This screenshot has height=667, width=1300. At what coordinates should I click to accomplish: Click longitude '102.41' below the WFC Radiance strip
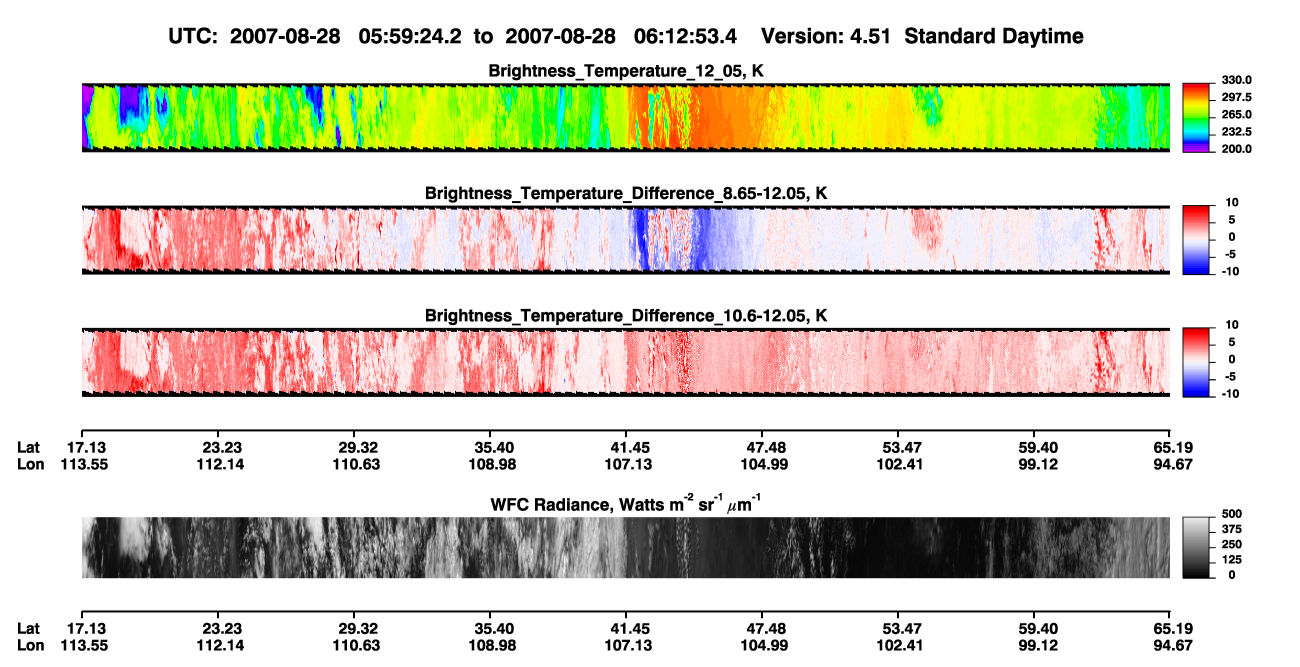point(899,645)
